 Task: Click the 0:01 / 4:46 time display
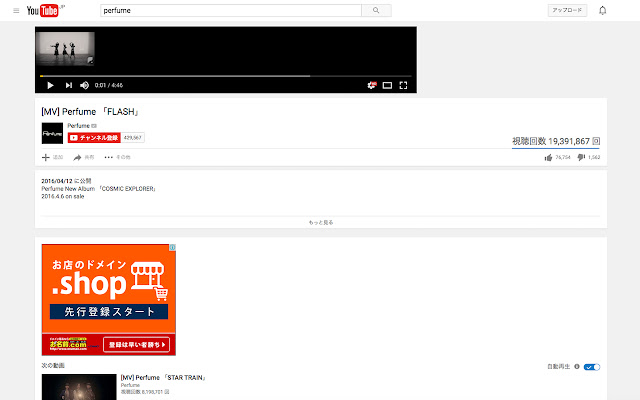(109, 85)
